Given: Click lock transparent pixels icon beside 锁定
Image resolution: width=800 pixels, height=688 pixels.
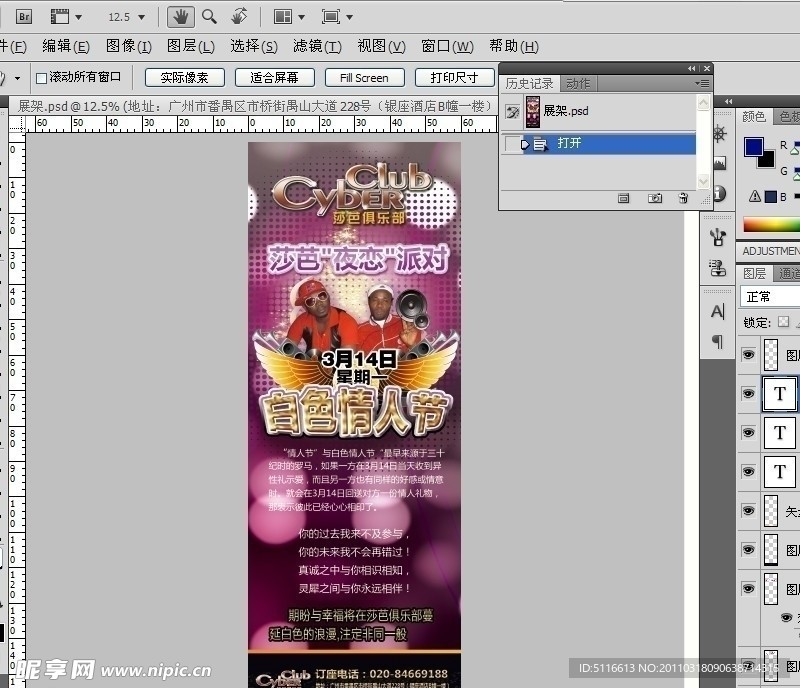Looking at the screenshot, I should [x=784, y=322].
